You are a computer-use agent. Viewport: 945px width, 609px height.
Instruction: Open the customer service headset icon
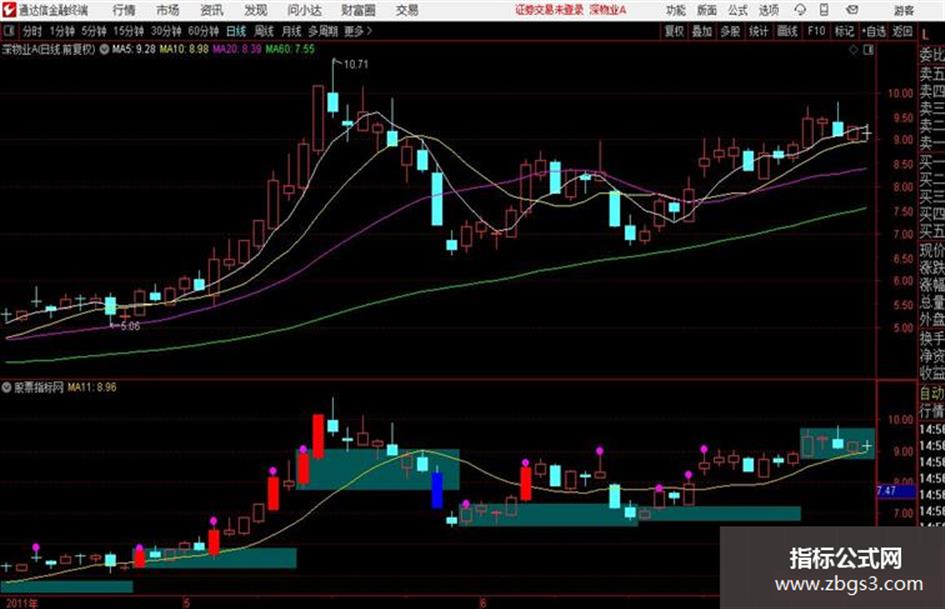tap(800, 10)
